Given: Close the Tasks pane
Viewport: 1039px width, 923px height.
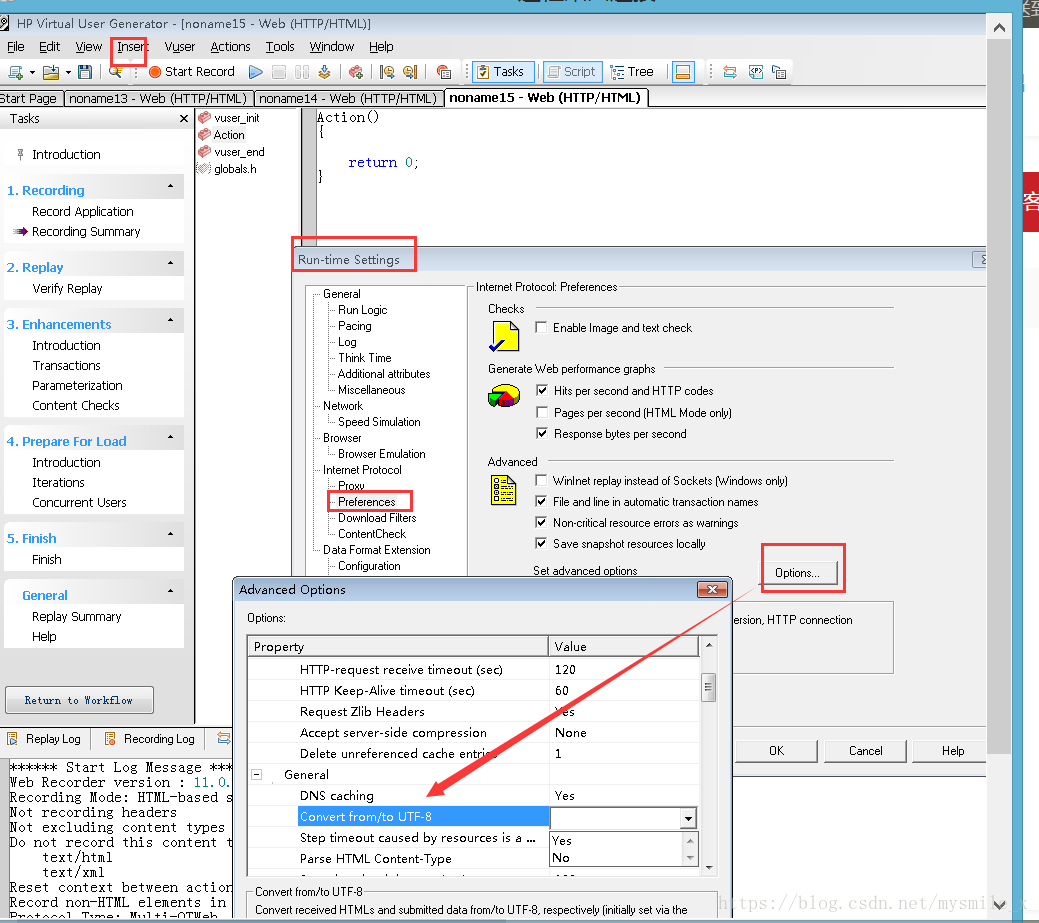Looking at the screenshot, I should (184, 119).
